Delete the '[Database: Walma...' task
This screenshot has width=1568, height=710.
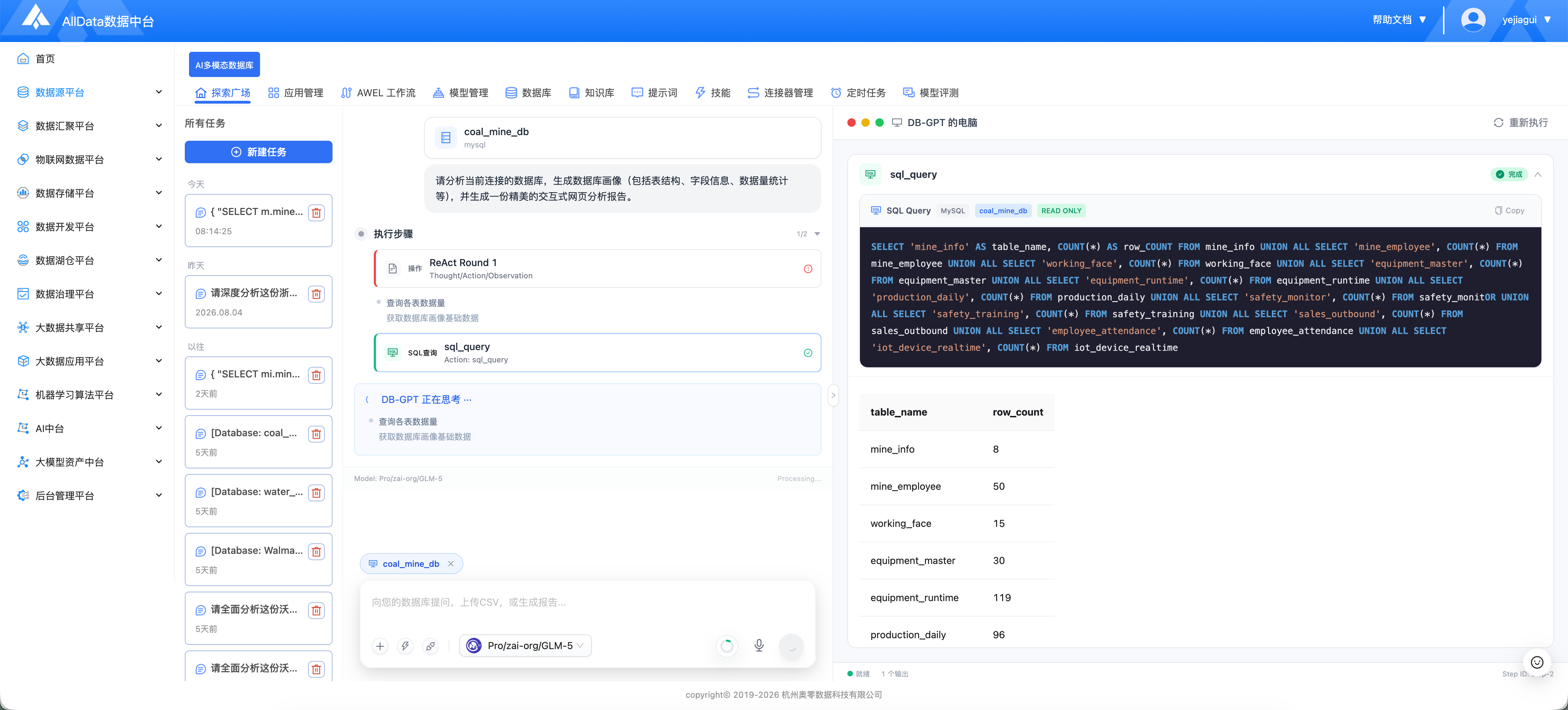[316, 552]
